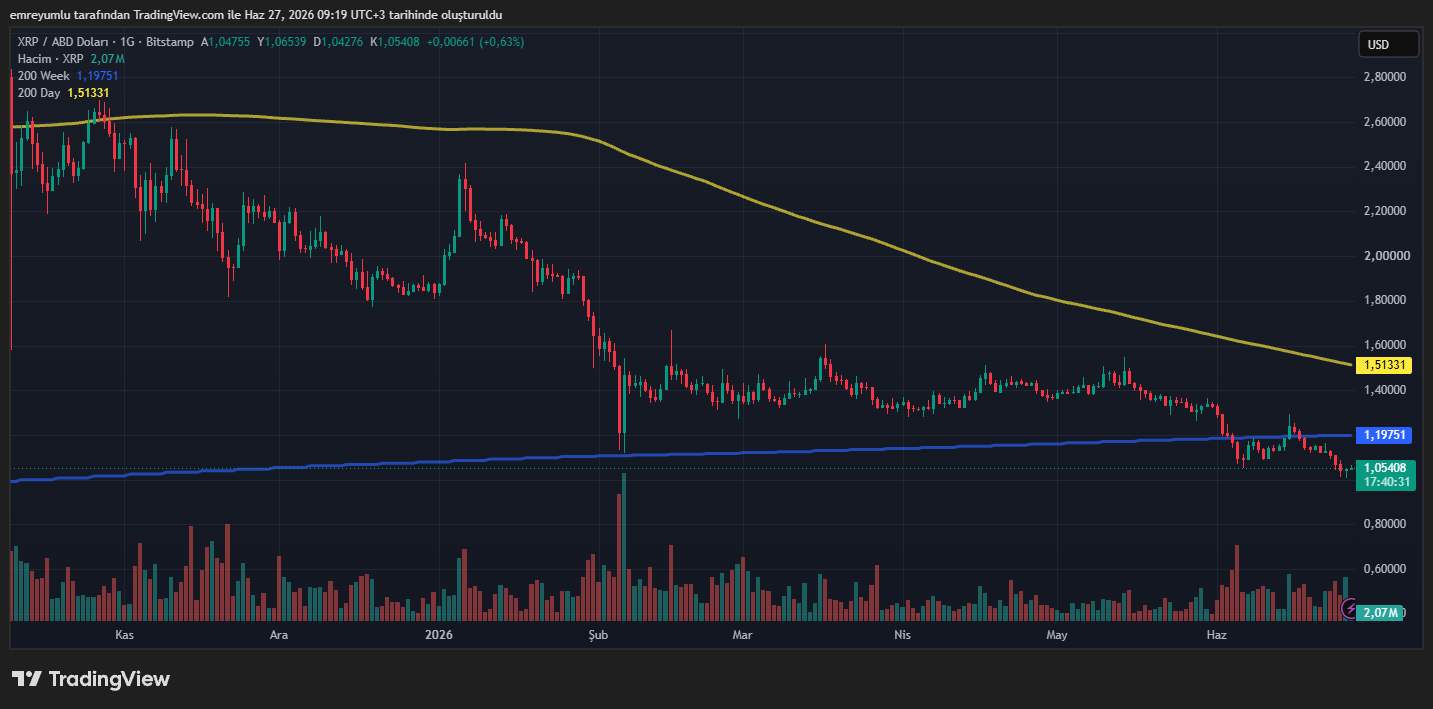This screenshot has height=709, width=1433.
Task: Click the blue 1,19751 price axis label
Action: tap(1385, 435)
